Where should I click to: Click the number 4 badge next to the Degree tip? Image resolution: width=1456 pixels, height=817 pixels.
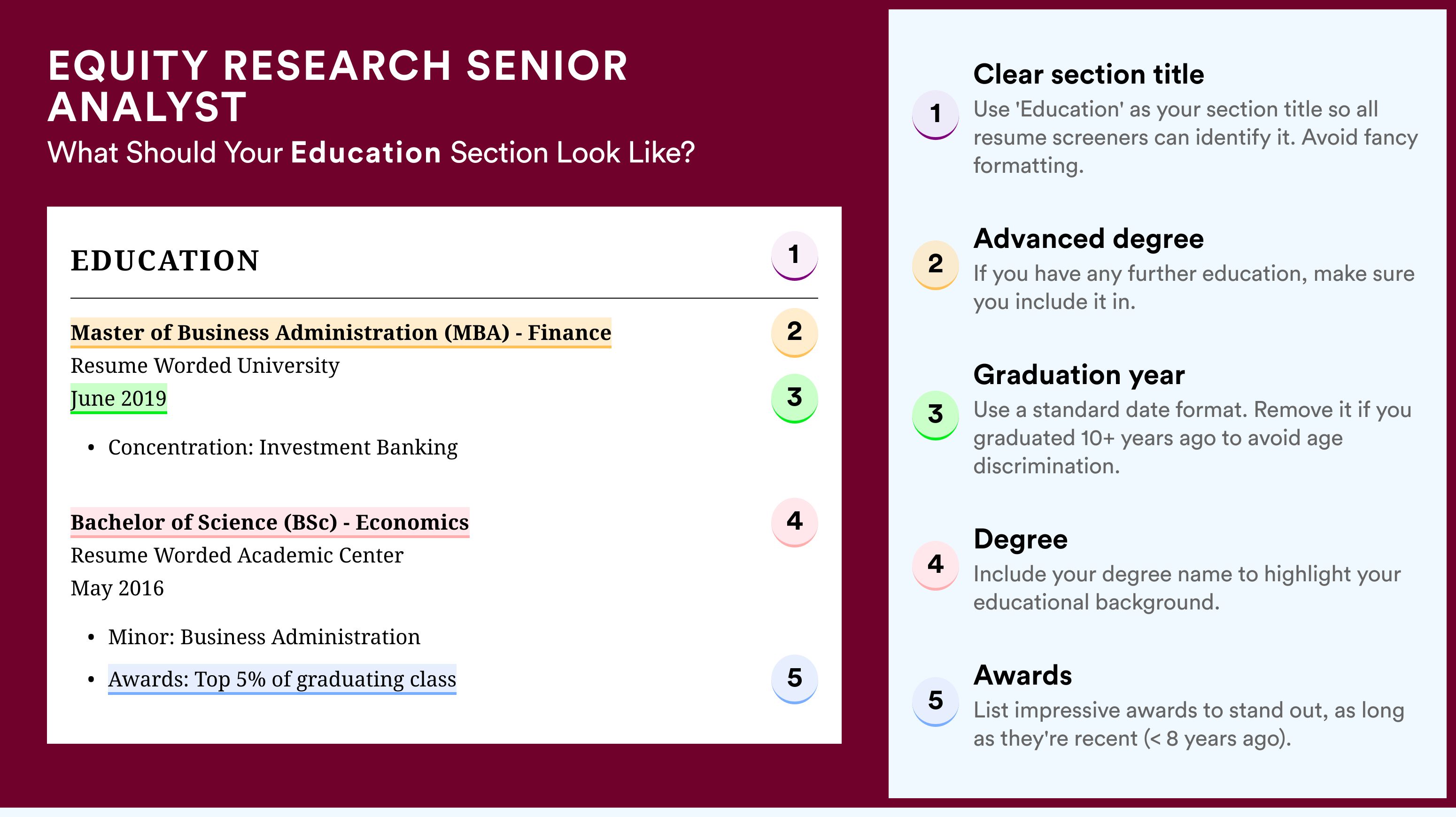click(x=936, y=565)
